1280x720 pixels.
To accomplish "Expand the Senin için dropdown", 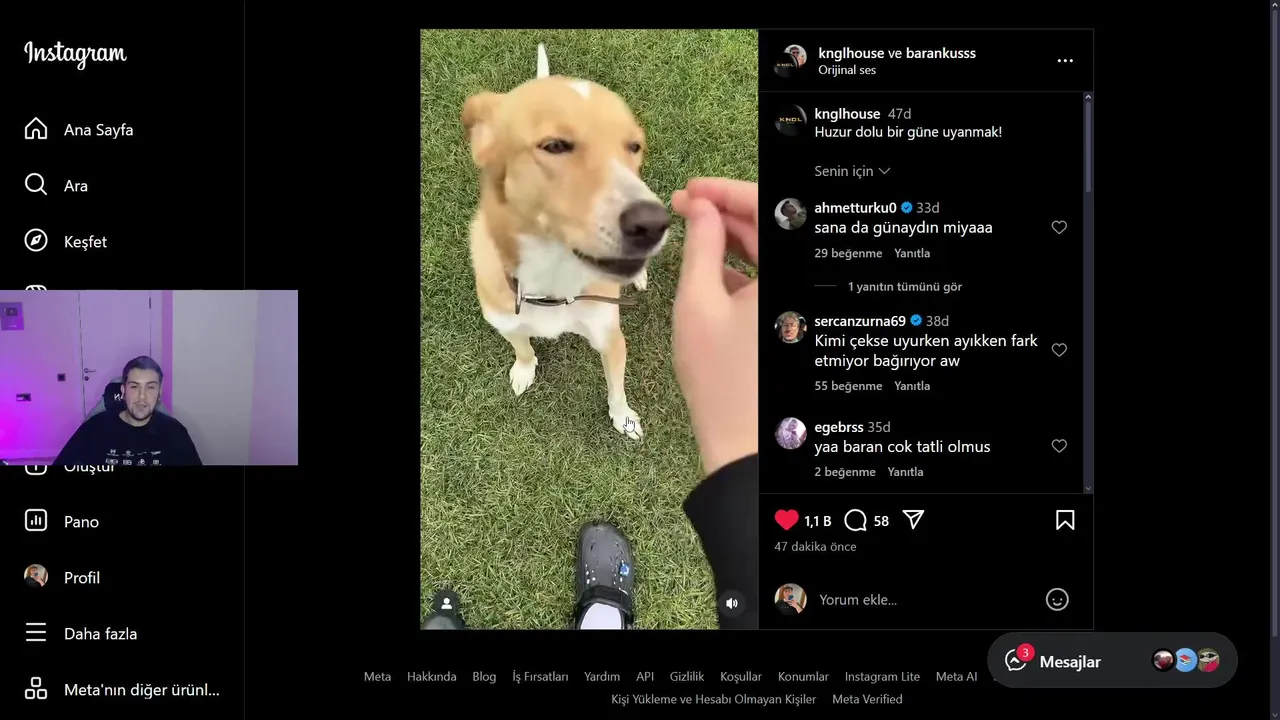I will pos(852,171).
